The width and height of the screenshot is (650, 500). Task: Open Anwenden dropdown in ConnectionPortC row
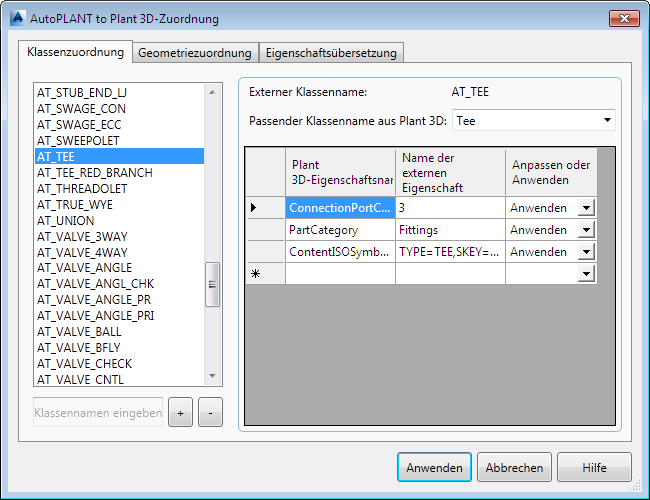587,208
